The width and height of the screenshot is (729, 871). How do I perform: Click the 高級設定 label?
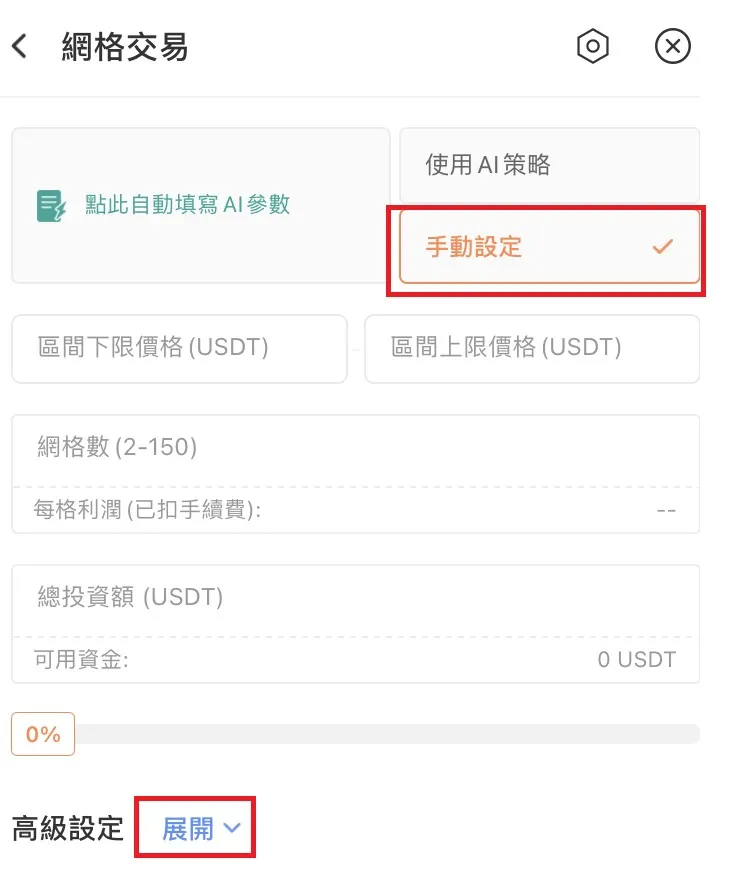(x=66, y=828)
